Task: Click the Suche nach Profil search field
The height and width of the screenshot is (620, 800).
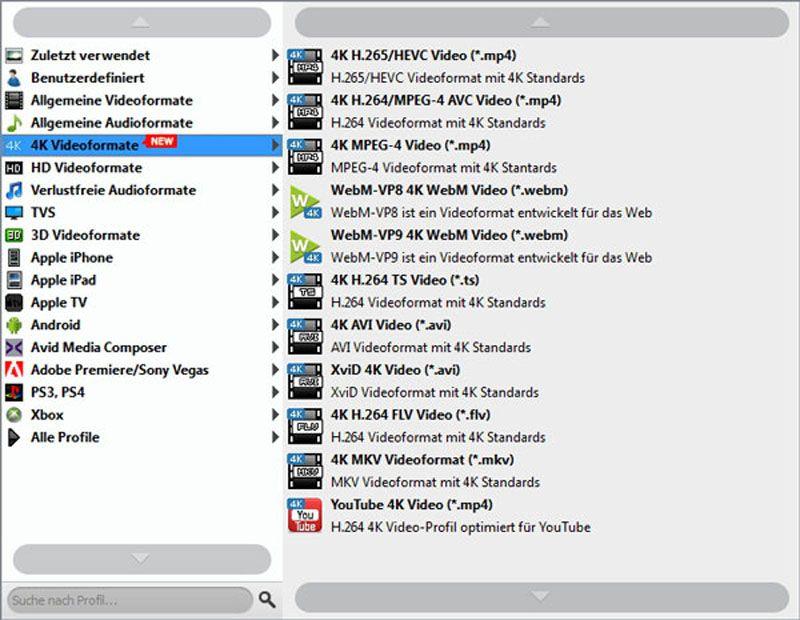Action: point(125,600)
